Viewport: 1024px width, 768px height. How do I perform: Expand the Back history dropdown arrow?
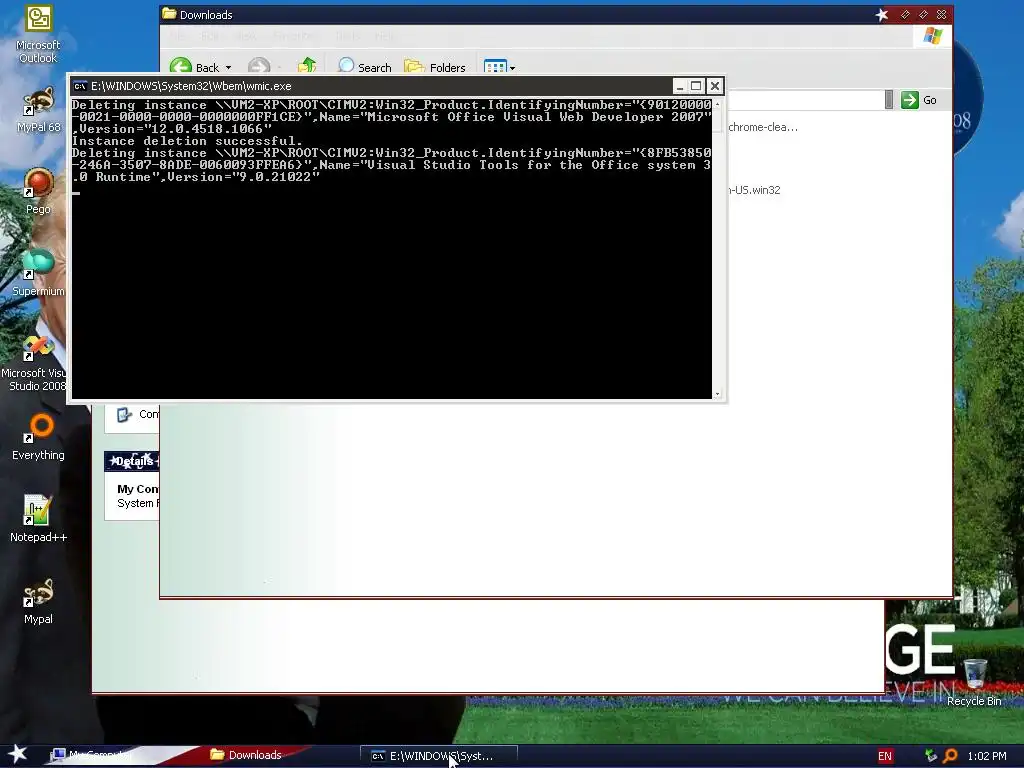click(228, 68)
